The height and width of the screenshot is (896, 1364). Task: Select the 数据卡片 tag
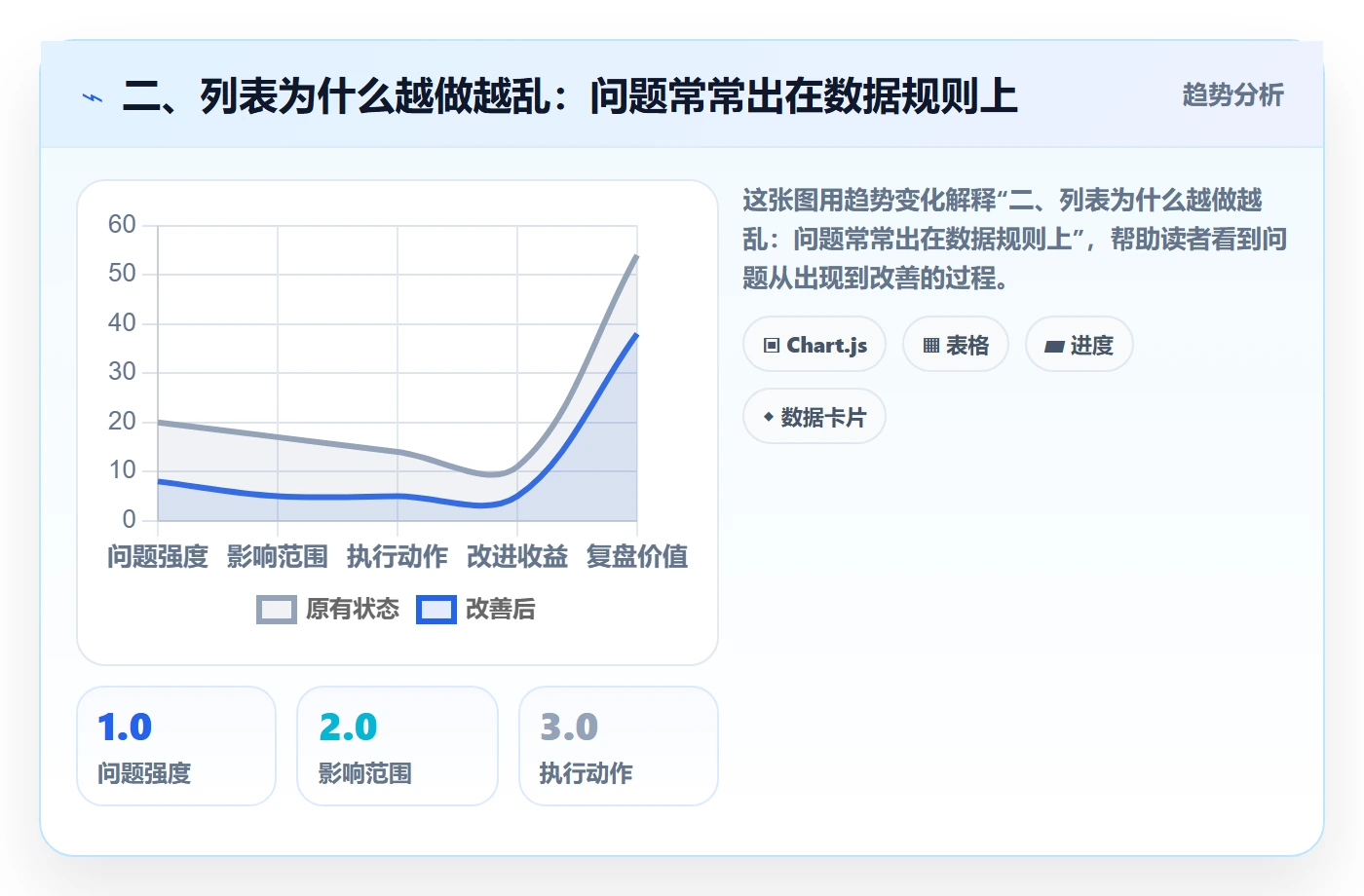coord(815,417)
